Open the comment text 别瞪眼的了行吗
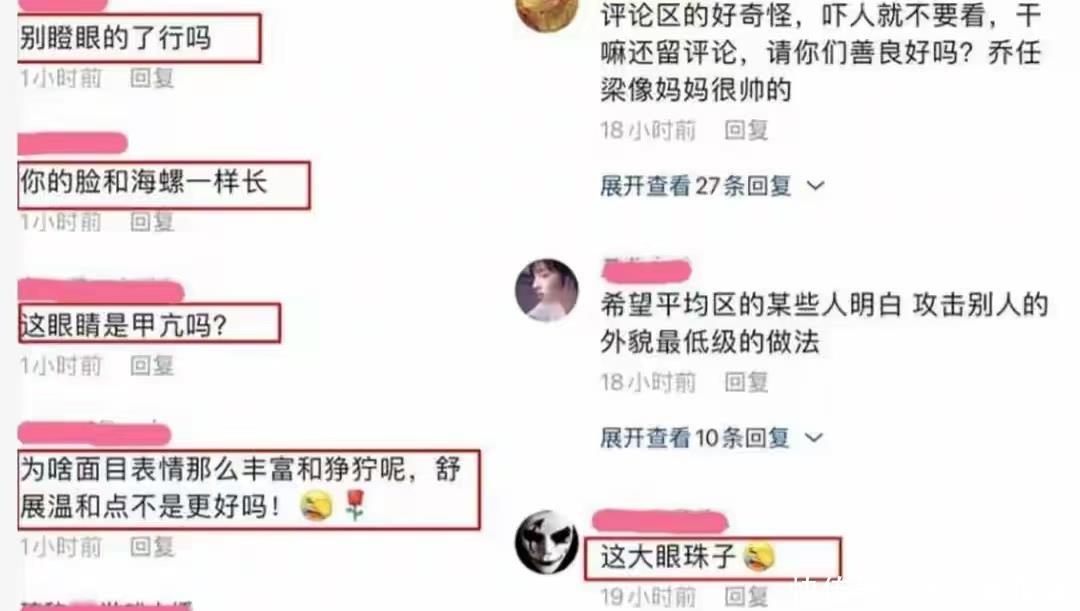The height and width of the screenshot is (611, 1080). 115,38
